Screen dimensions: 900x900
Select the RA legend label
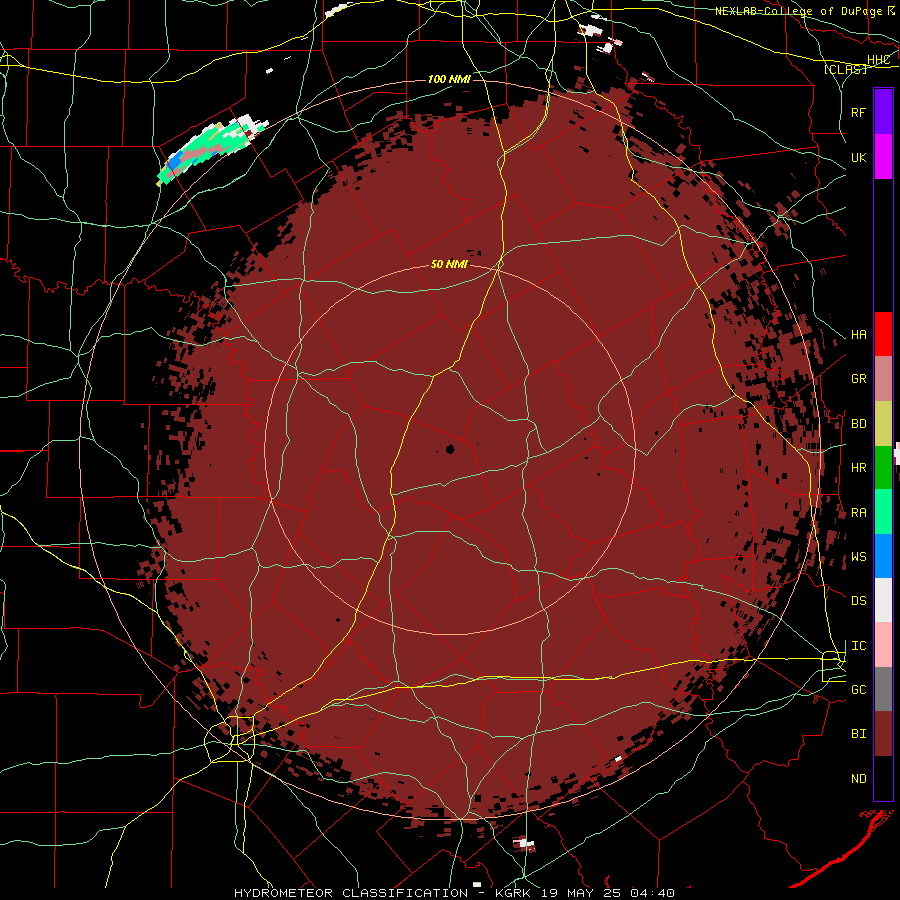[x=858, y=513]
